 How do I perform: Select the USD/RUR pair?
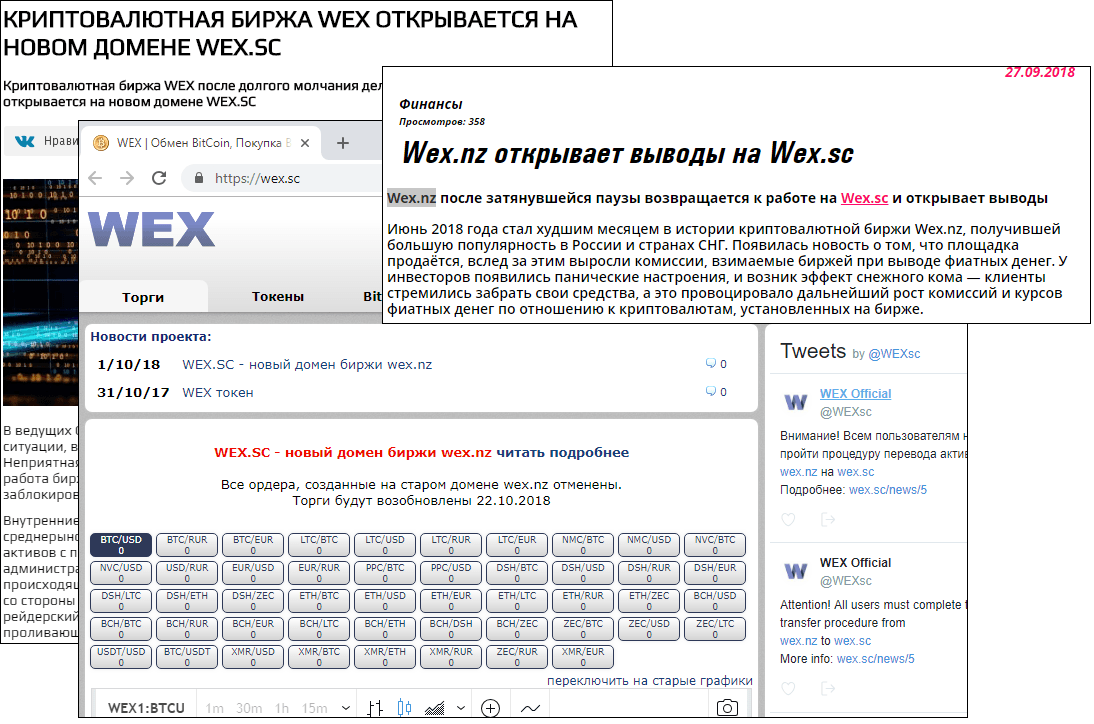tap(187, 573)
